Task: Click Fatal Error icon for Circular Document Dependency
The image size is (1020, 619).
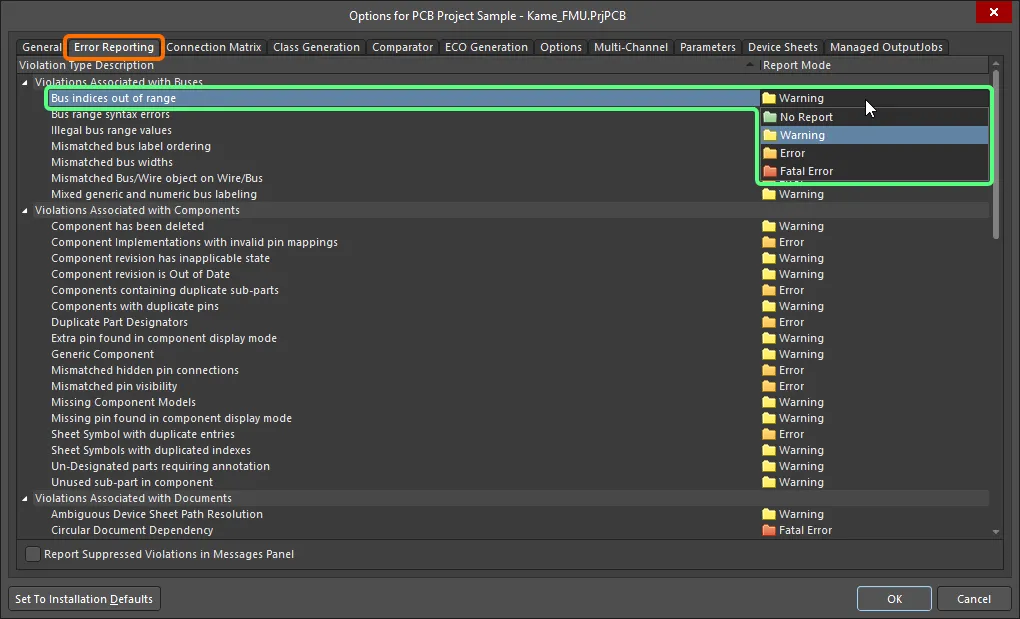Action: (x=769, y=530)
